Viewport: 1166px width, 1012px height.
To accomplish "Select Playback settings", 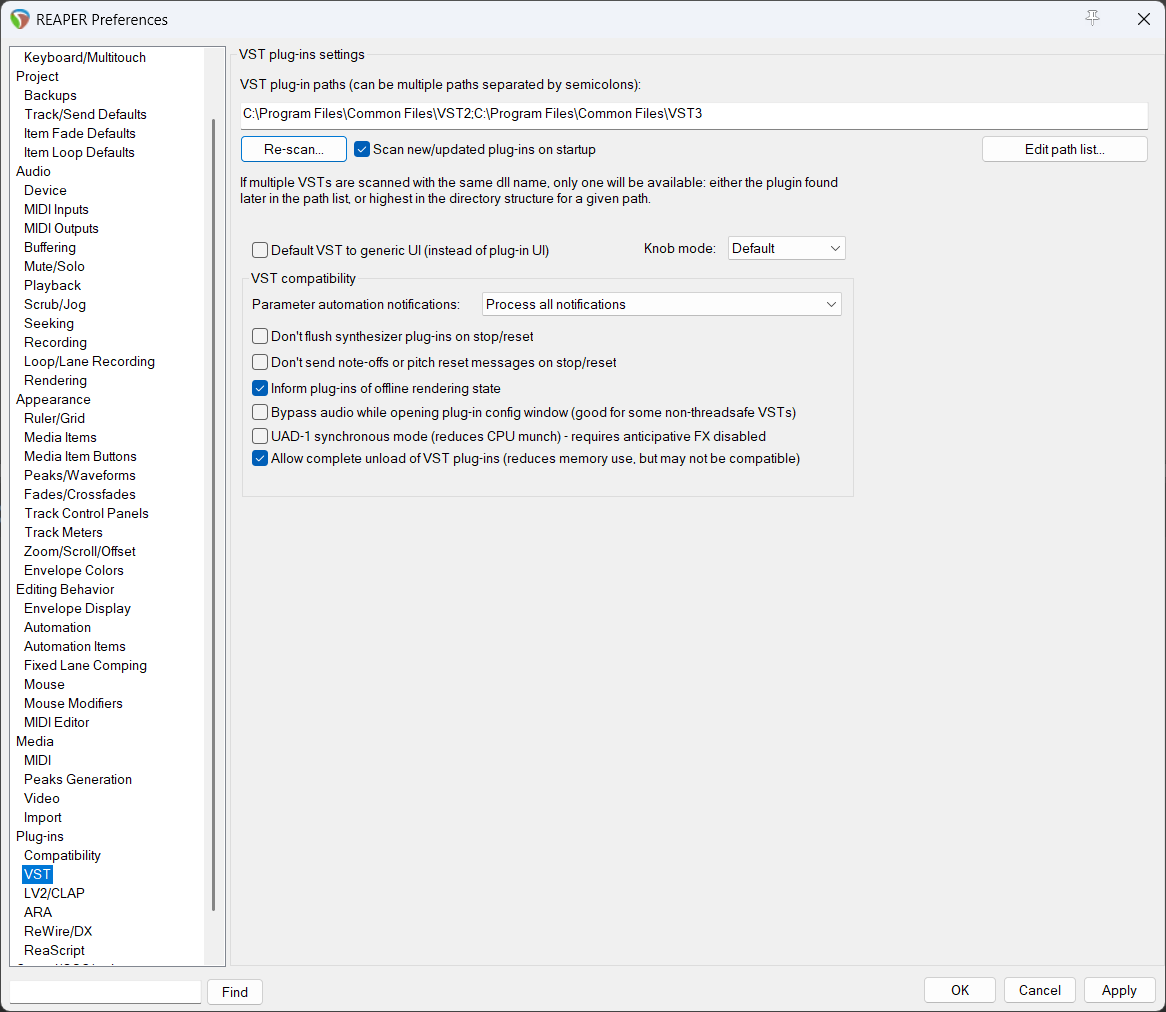I will click(x=52, y=285).
